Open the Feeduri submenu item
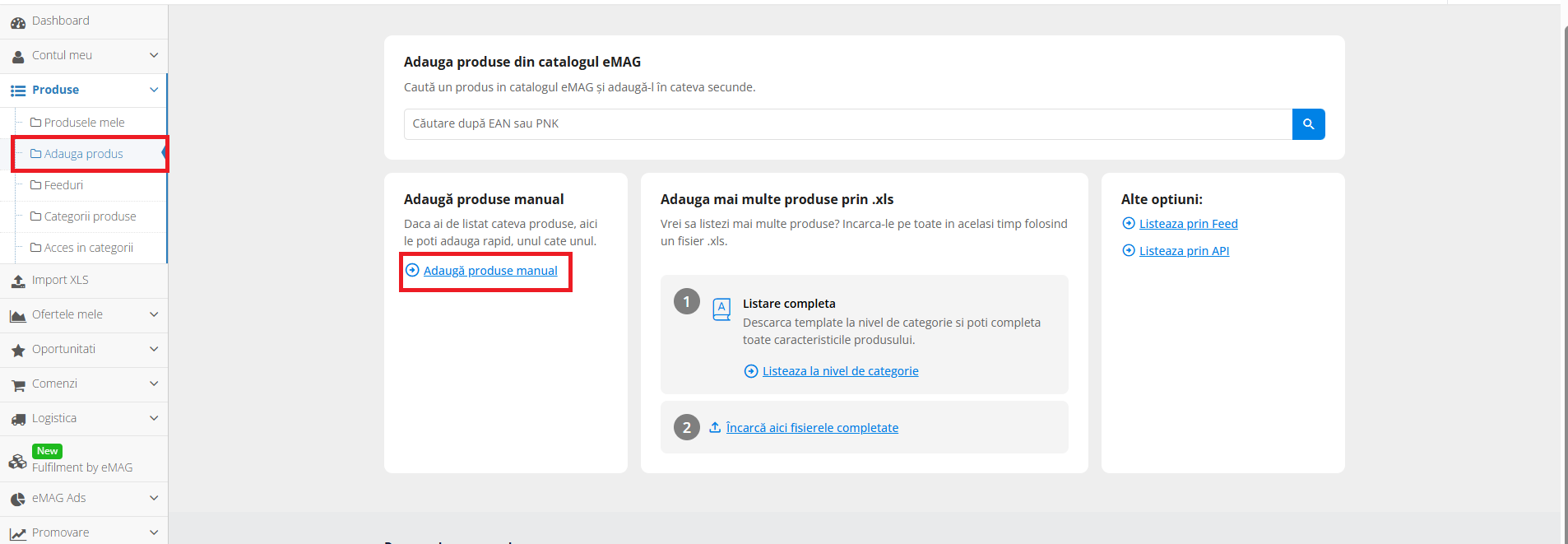Image resolution: width=1568 pixels, height=544 pixels. [x=63, y=185]
